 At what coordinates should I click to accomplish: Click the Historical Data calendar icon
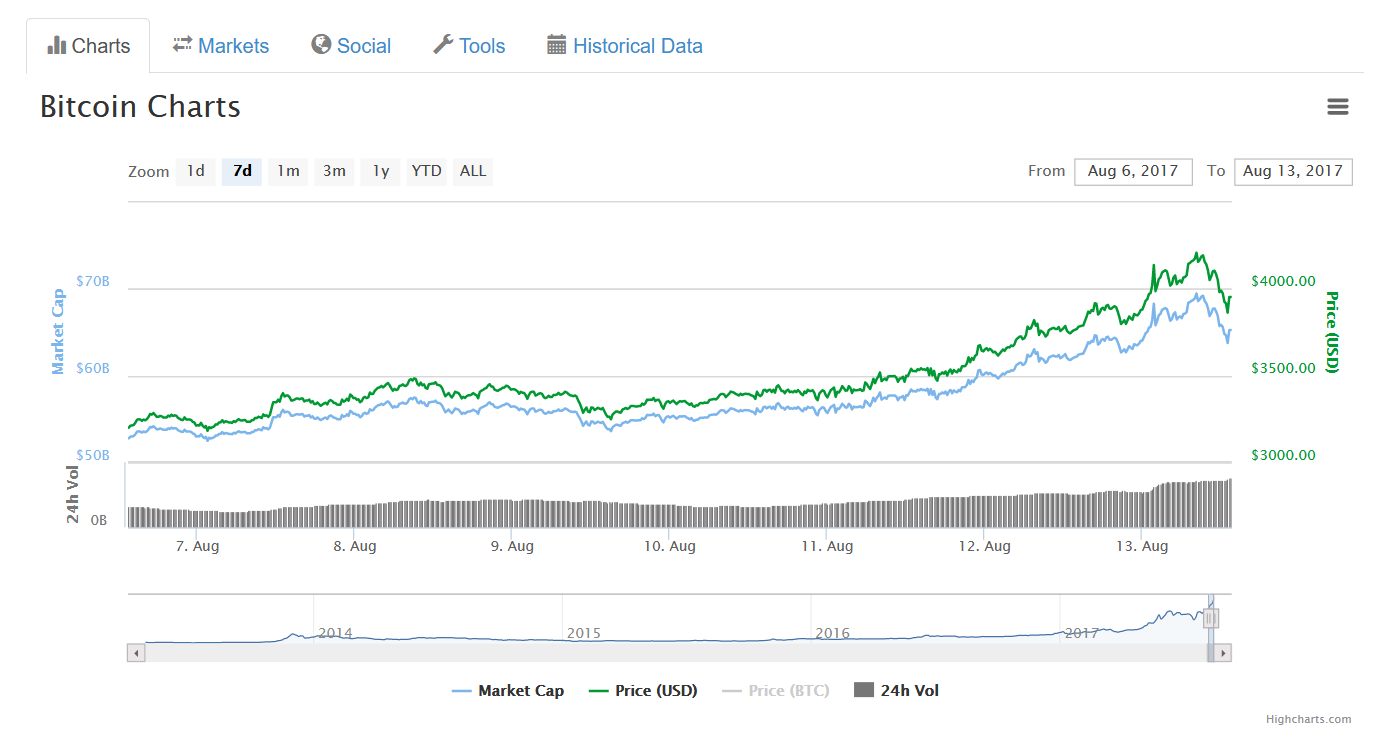click(557, 45)
